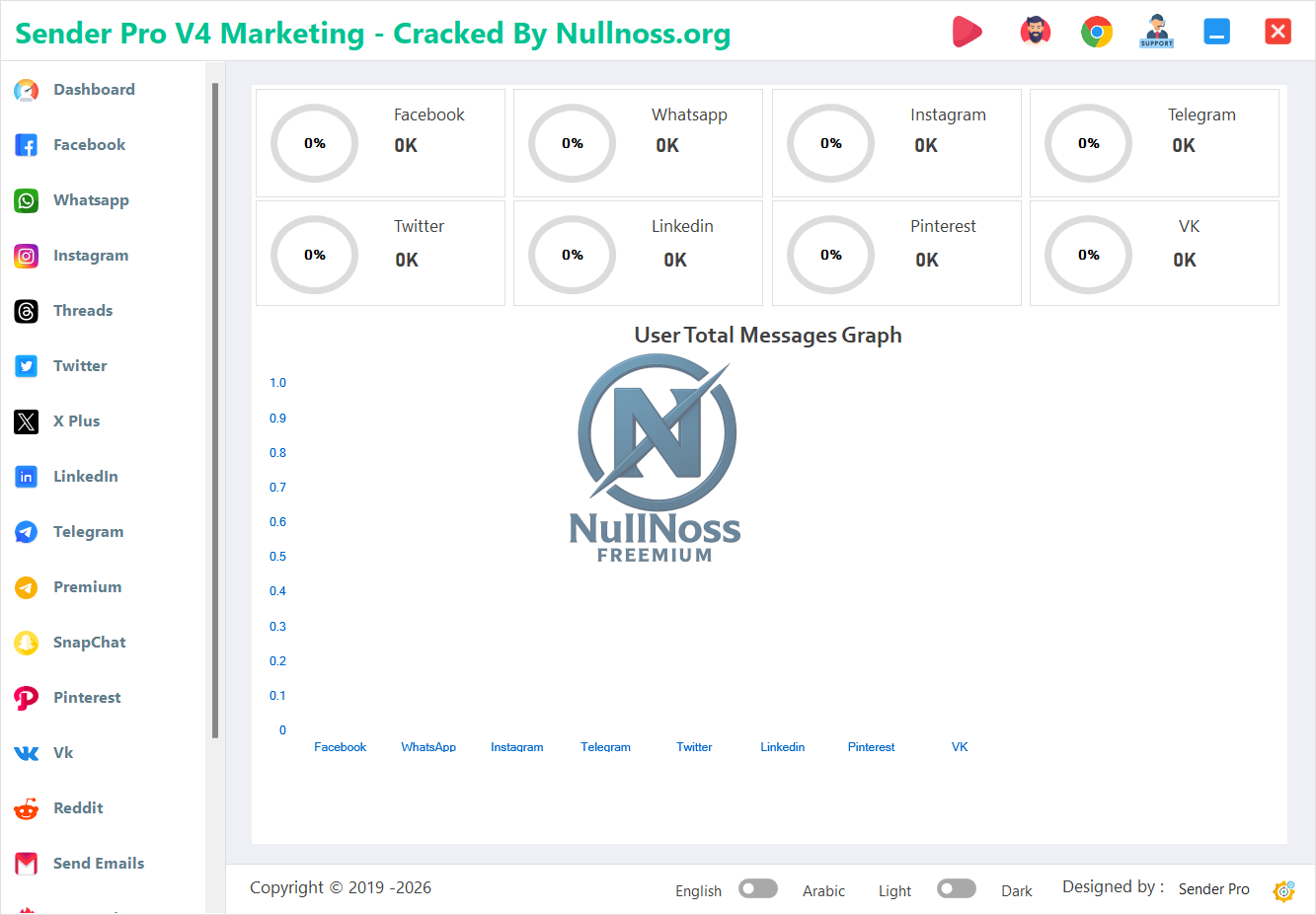Select the Pinterest sidebar icon
Screen dimensions: 1316x915
[26, 697]
